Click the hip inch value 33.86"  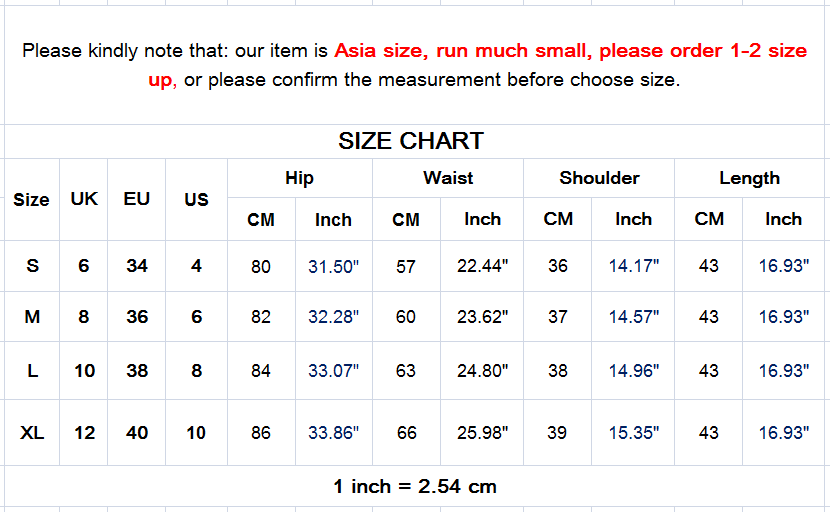pos(333,433)
